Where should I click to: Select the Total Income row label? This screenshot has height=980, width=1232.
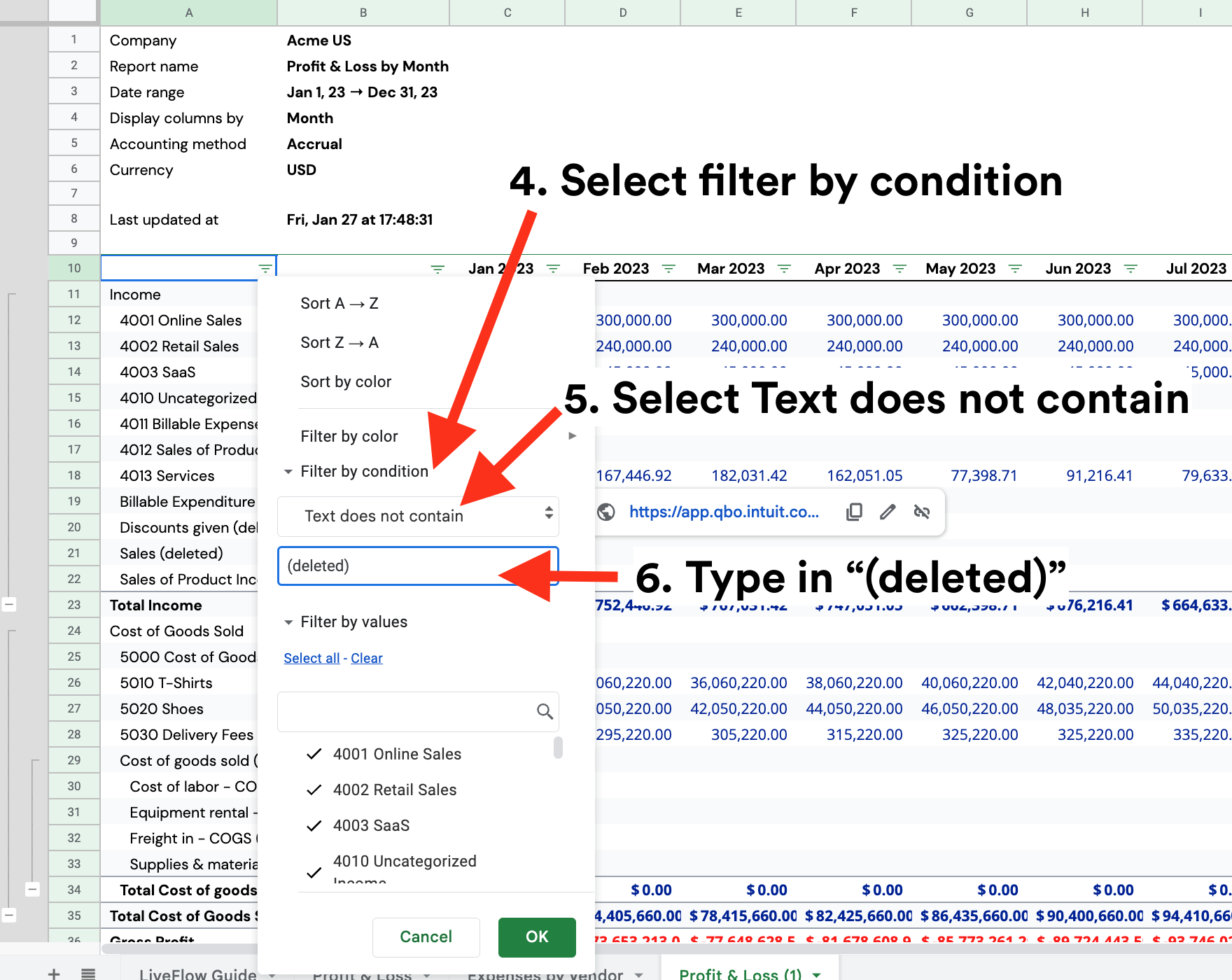(156, 605)
